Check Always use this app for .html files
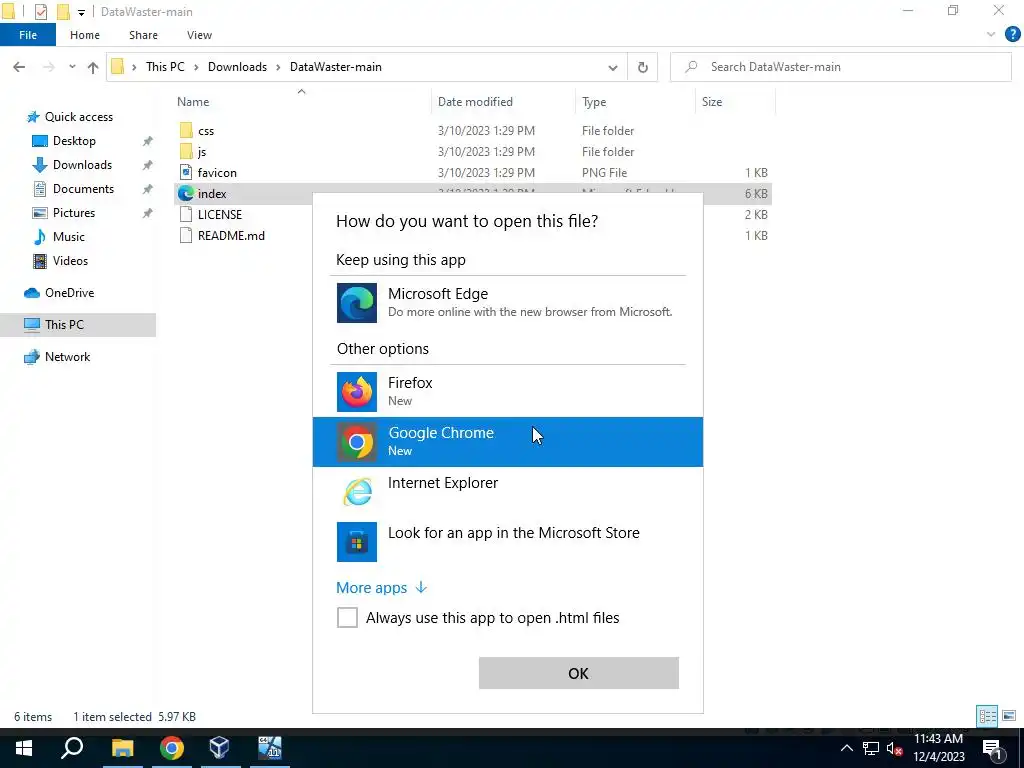 click(x=347, y=617)
